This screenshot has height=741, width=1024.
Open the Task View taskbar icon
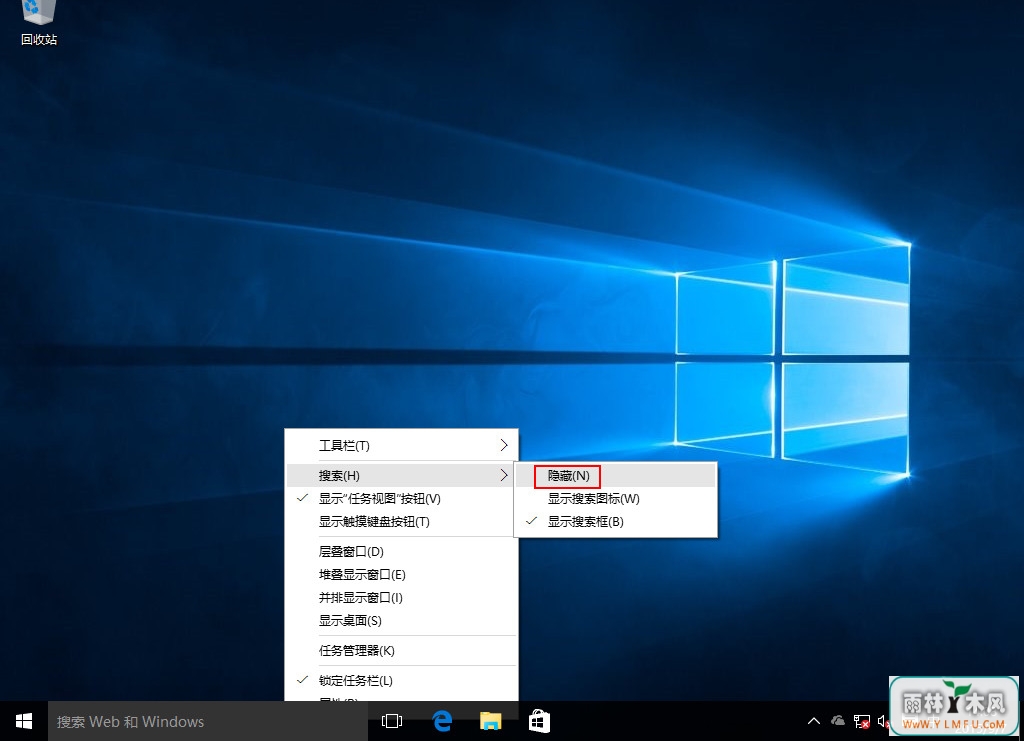pos(392,721)
